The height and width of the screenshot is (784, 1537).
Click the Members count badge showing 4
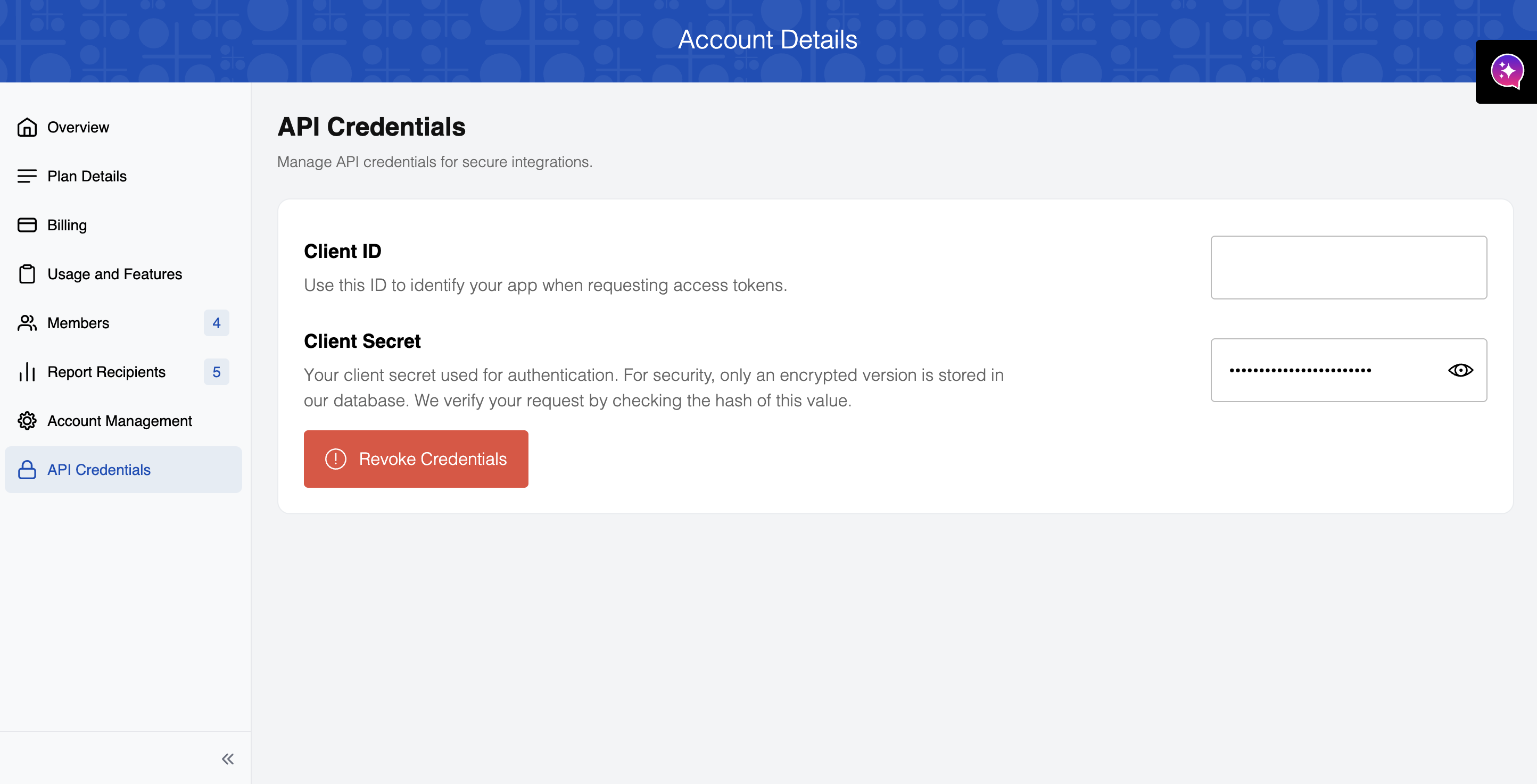click(217, 322)
